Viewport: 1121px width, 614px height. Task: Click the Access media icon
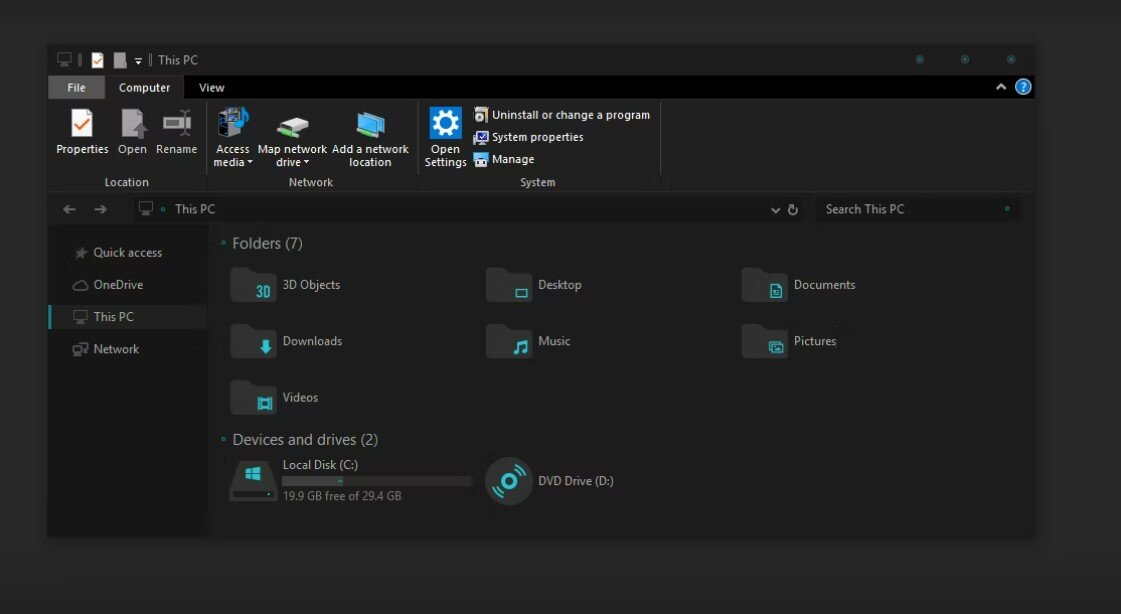point(232,122)
